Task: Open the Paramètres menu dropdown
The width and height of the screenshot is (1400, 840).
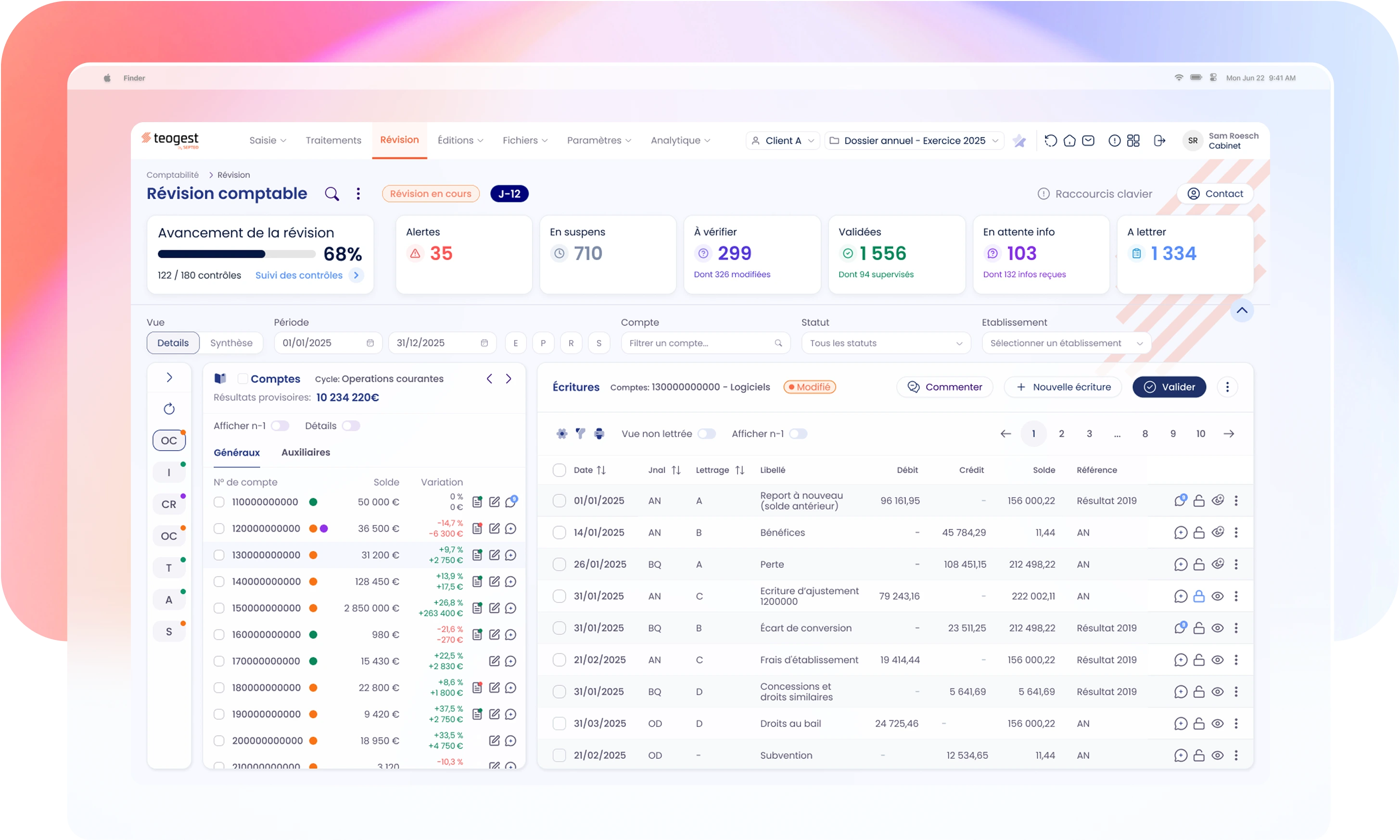Action: click(x=598, y=140)
